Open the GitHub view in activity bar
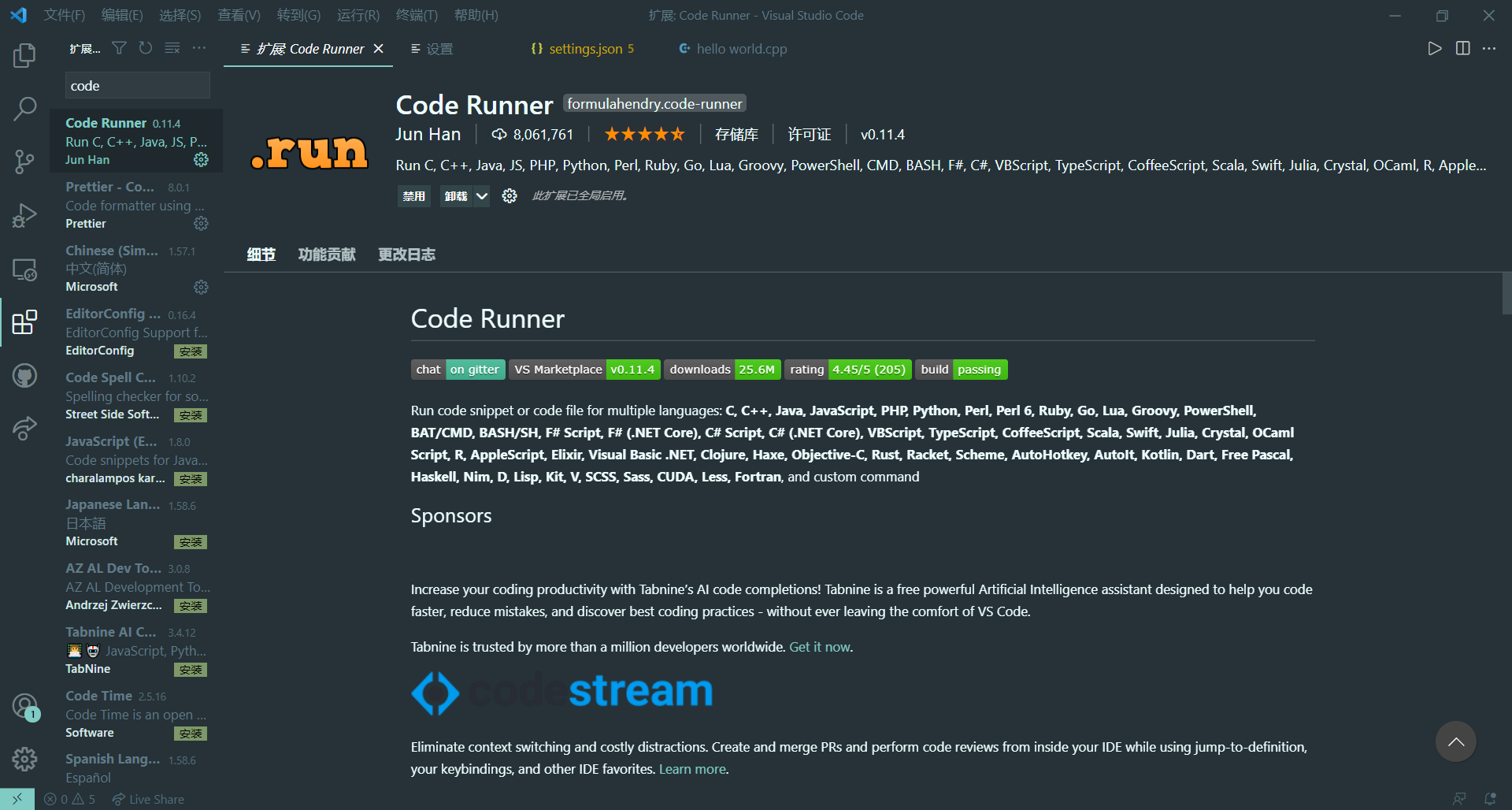The height and width of the screenshot is (810, 1512). pyautogui.click(x=24, y=375)
